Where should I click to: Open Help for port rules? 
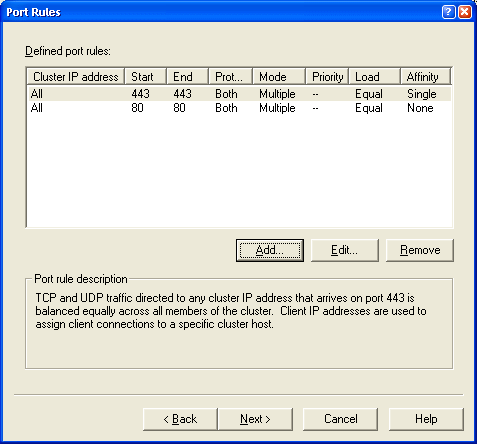pyautogui.click(x=426, y=419)
